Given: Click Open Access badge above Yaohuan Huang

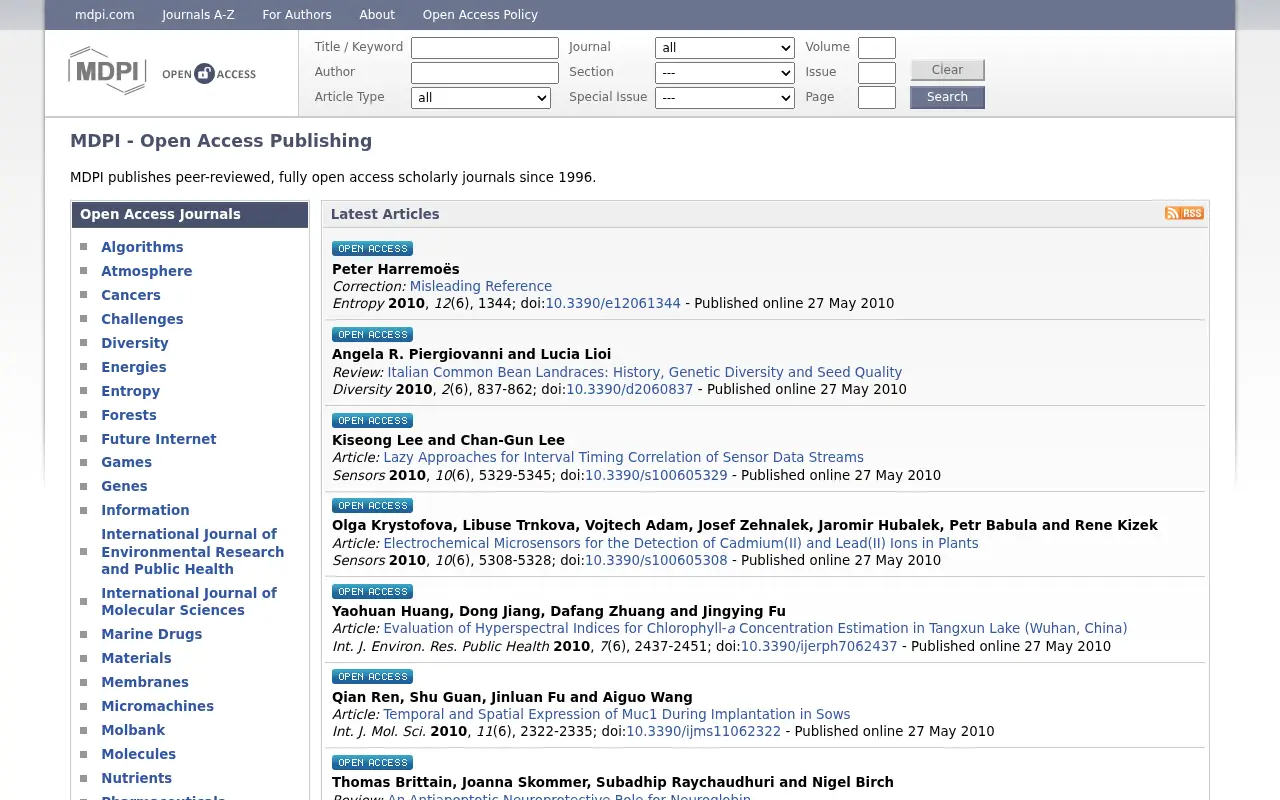Looking at the screenshot, I should 372,591.
